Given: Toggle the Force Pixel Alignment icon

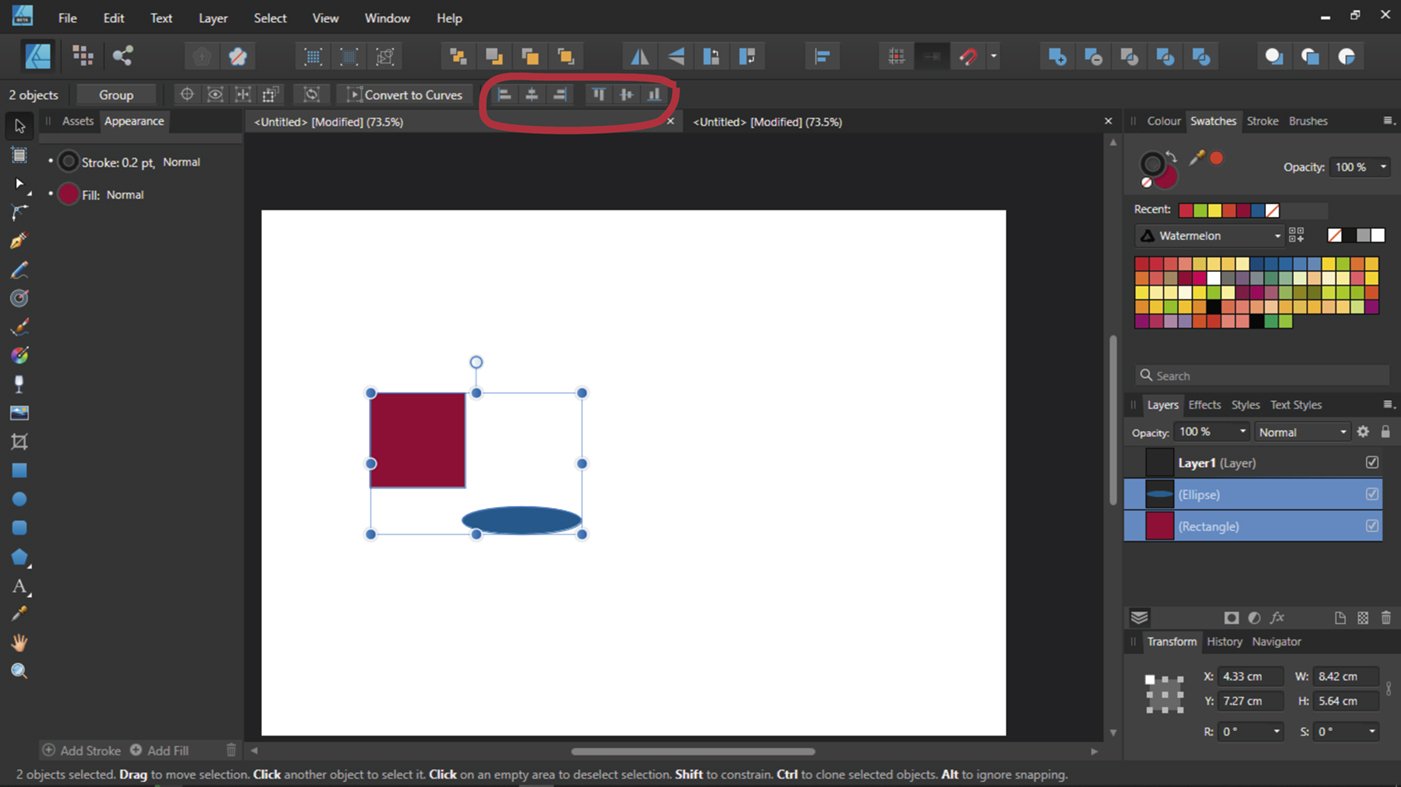Looking at the screenshot, I should (x=896, y=57).
